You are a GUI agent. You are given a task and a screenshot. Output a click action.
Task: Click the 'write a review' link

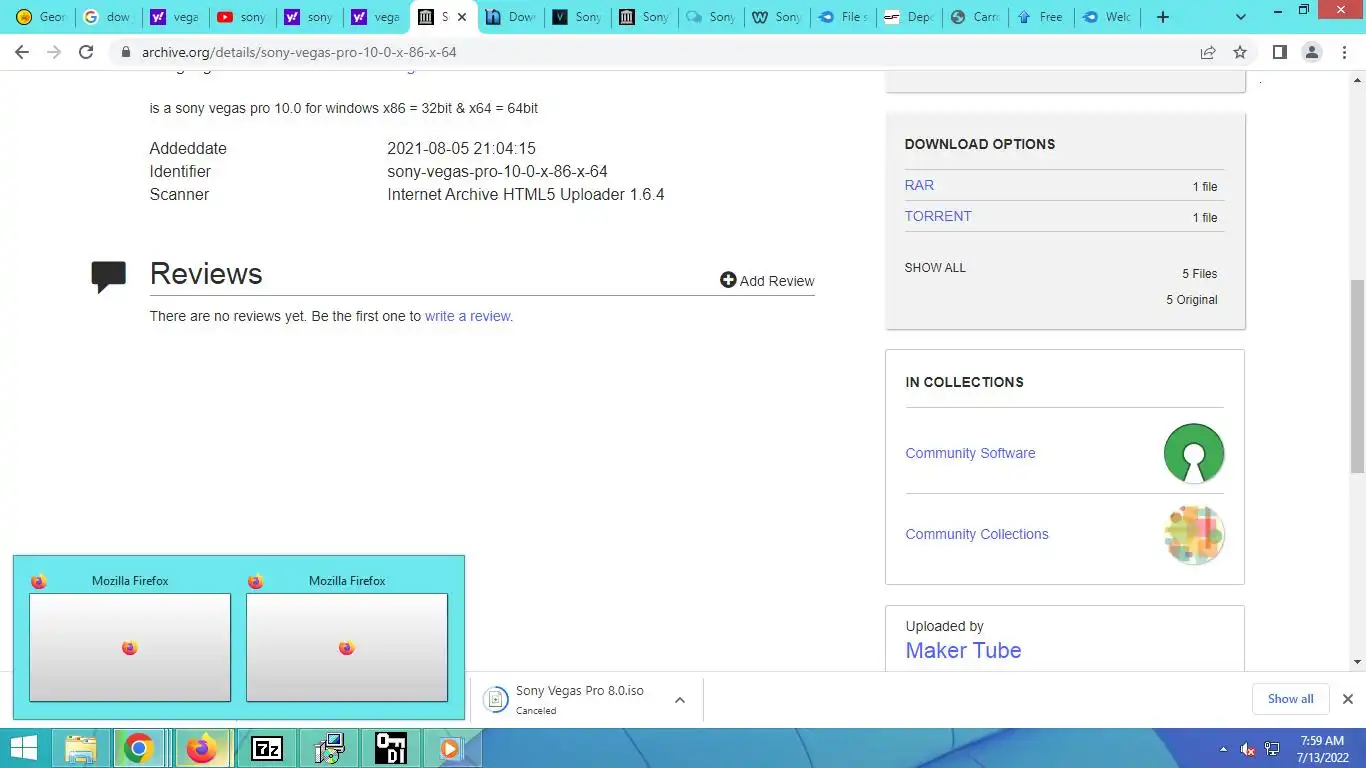click(x=469, y=316)
